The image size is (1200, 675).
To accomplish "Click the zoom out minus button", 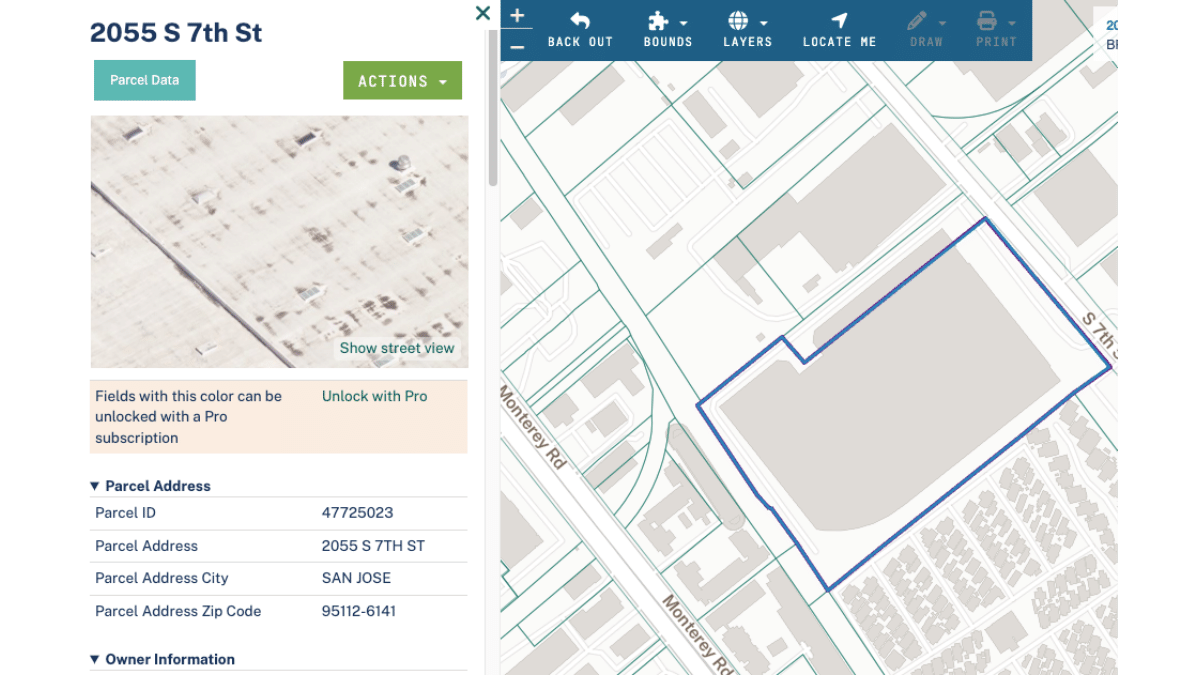I will [516, 46].
